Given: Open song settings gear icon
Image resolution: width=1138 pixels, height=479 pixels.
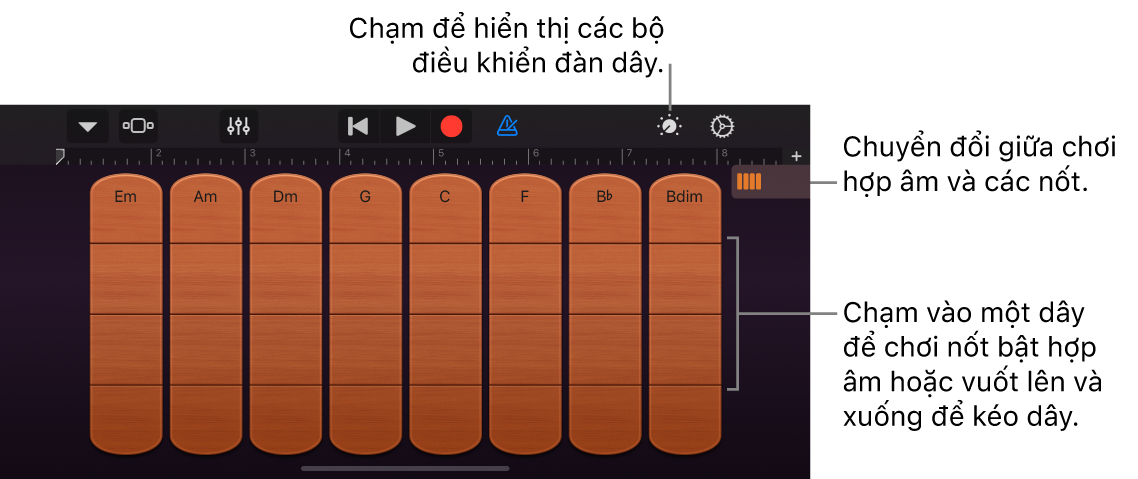Looking at the screenshot, I should coord(722,126).
